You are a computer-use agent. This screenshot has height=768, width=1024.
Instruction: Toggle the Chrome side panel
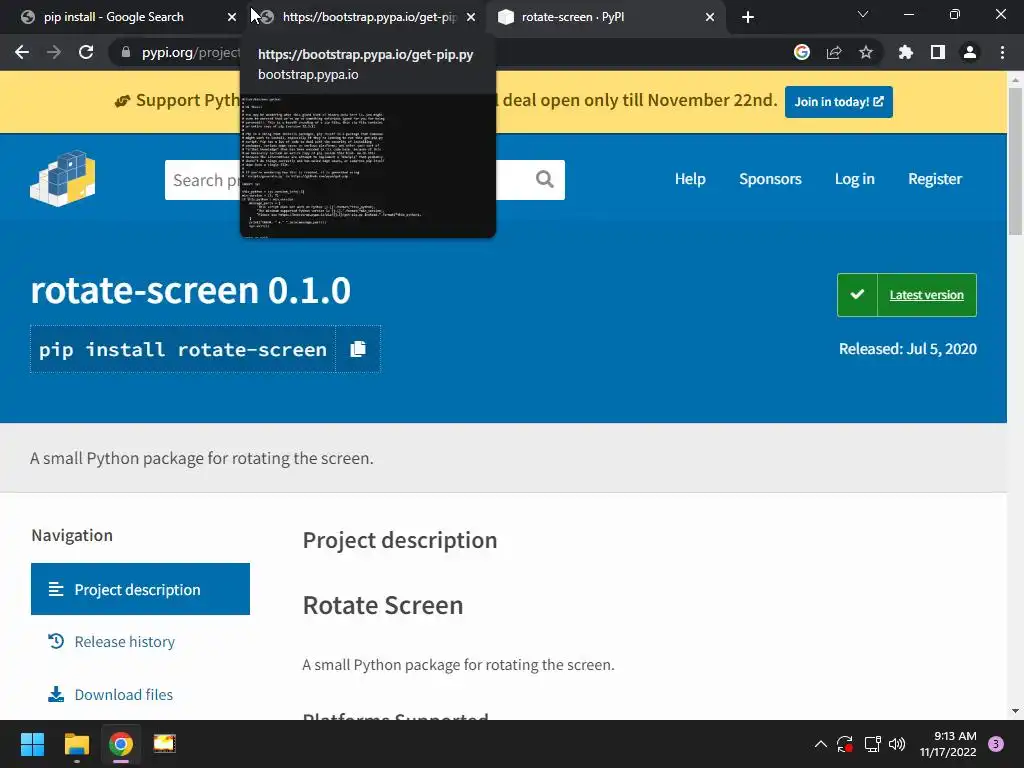pyautogui.click(x=938, y=52)
